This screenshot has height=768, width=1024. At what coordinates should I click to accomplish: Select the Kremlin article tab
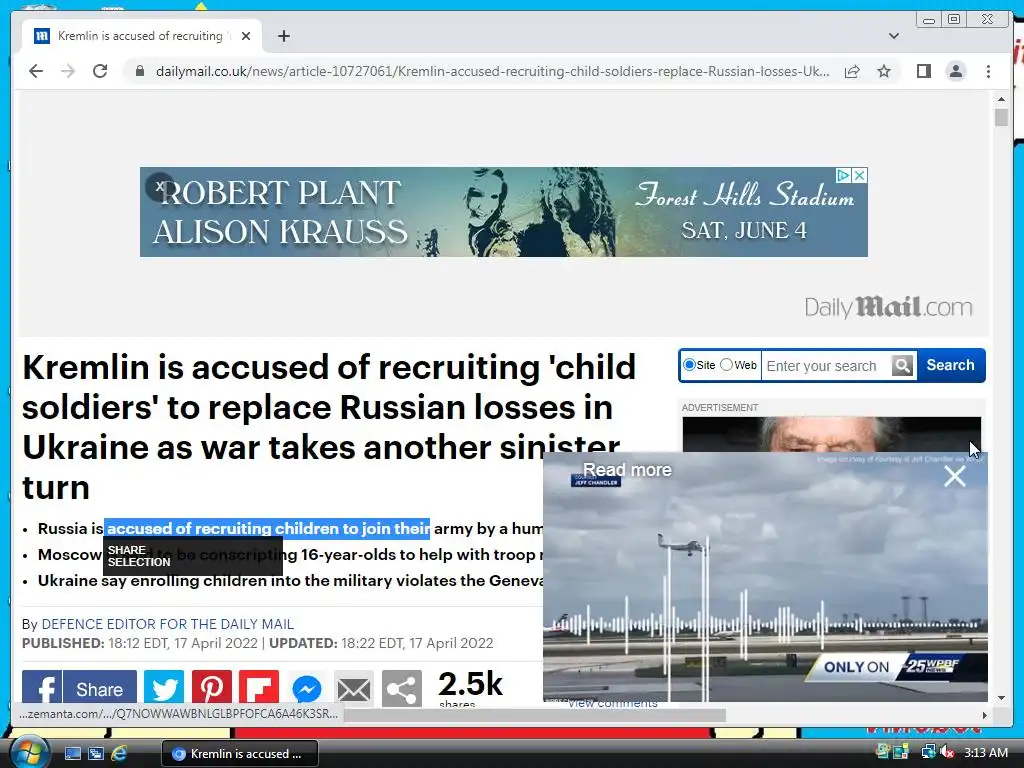tap(142, 36)
